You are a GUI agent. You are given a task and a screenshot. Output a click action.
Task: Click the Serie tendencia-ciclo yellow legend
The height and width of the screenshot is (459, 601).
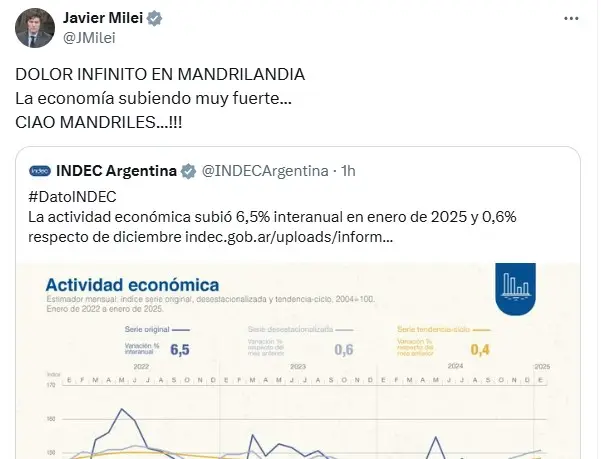(443, 329)
